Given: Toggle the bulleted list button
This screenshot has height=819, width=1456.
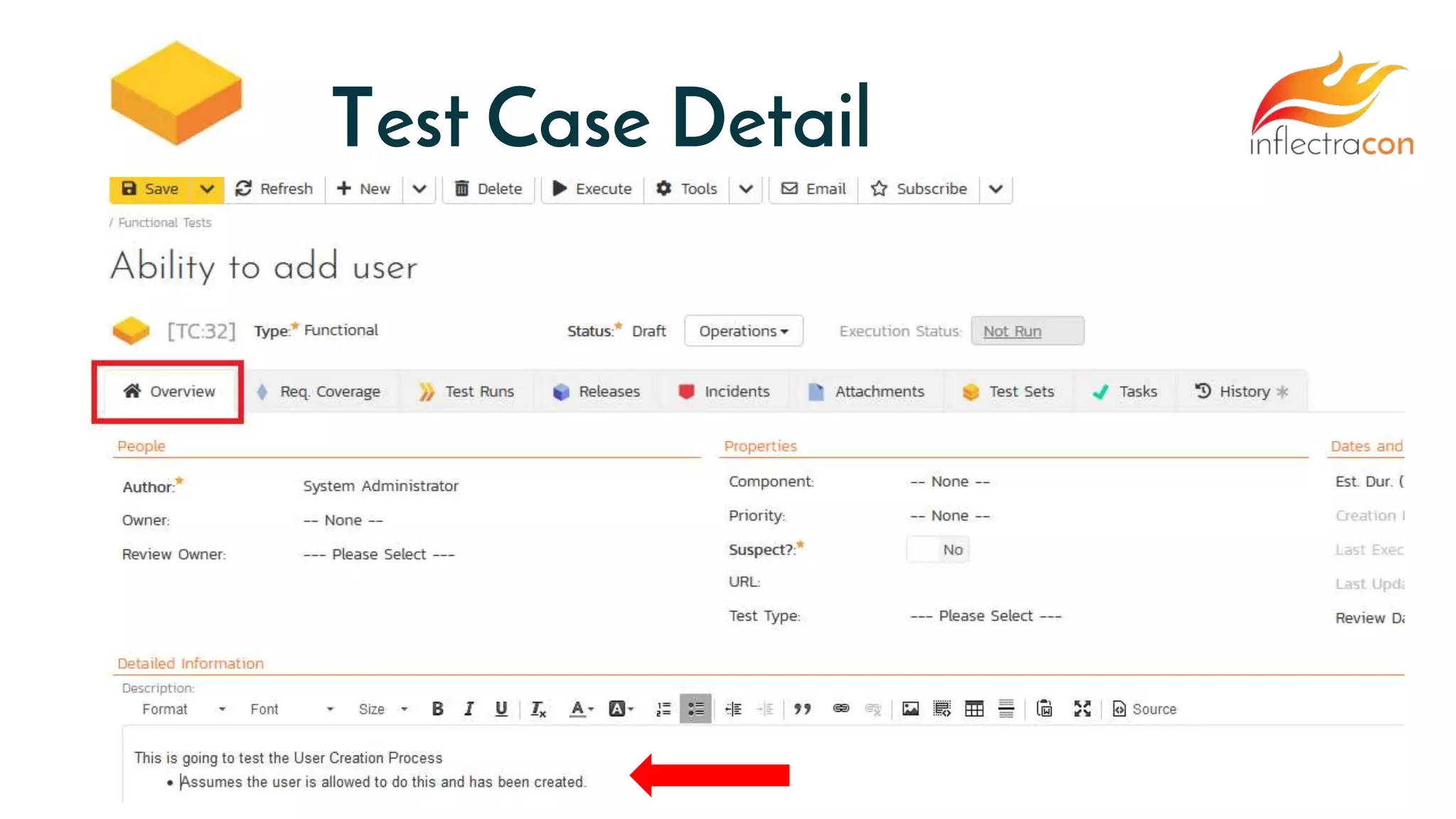Looking at the screenshot, I should 695,709.
